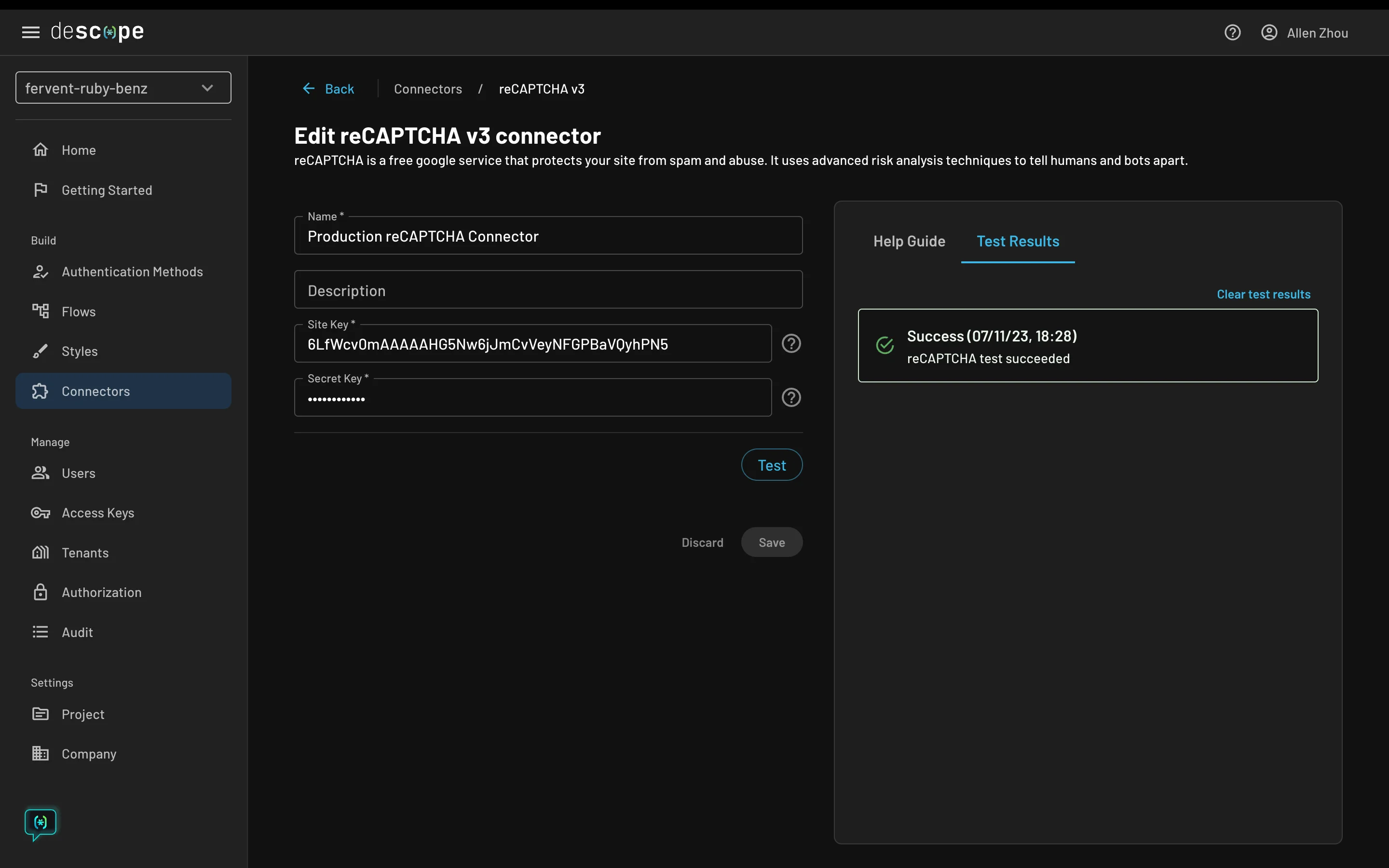Click the Authentication Methods icon

40,271
